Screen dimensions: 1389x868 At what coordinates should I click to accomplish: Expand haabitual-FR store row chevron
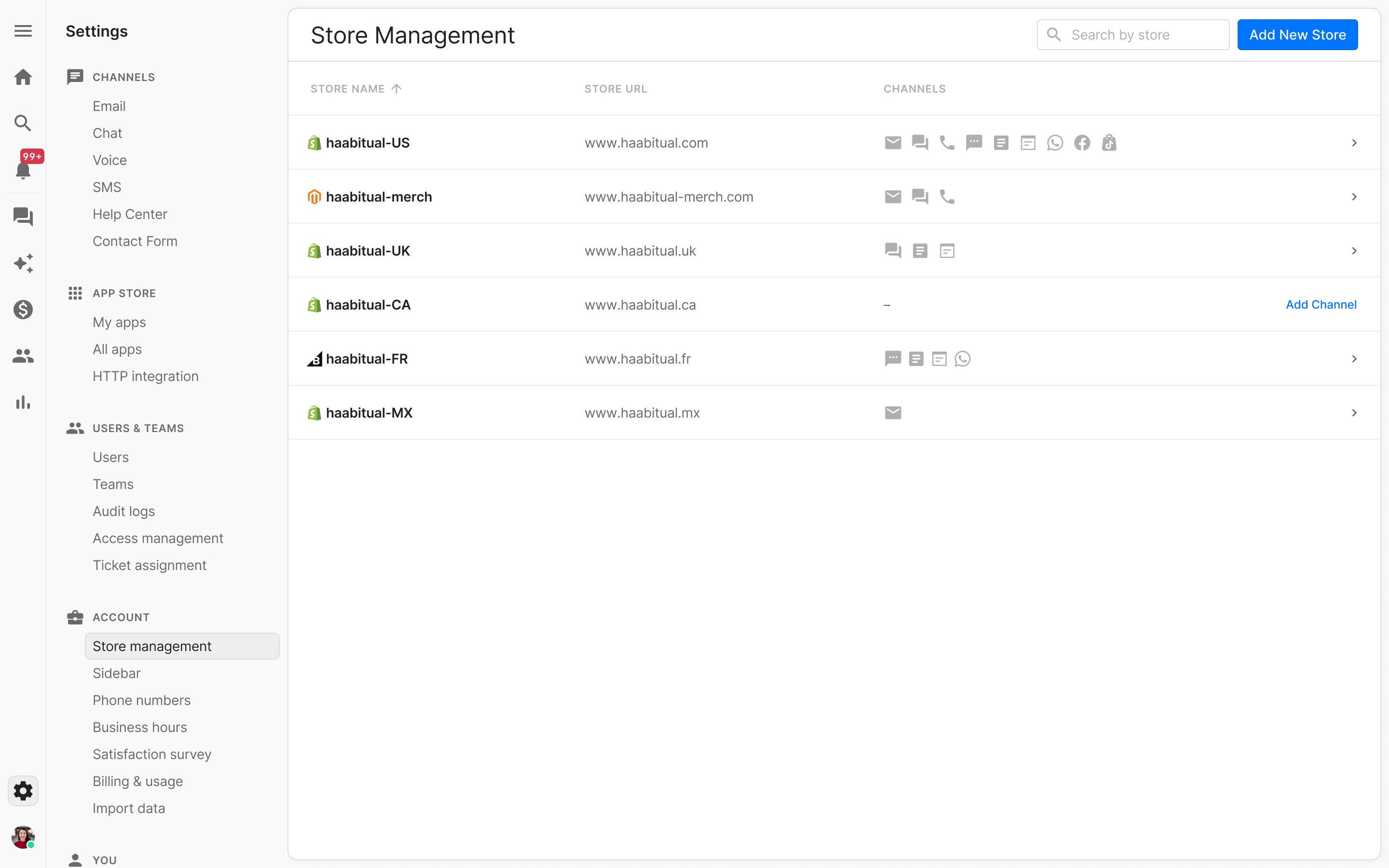pyautogui.click(x=1354, y=359)
